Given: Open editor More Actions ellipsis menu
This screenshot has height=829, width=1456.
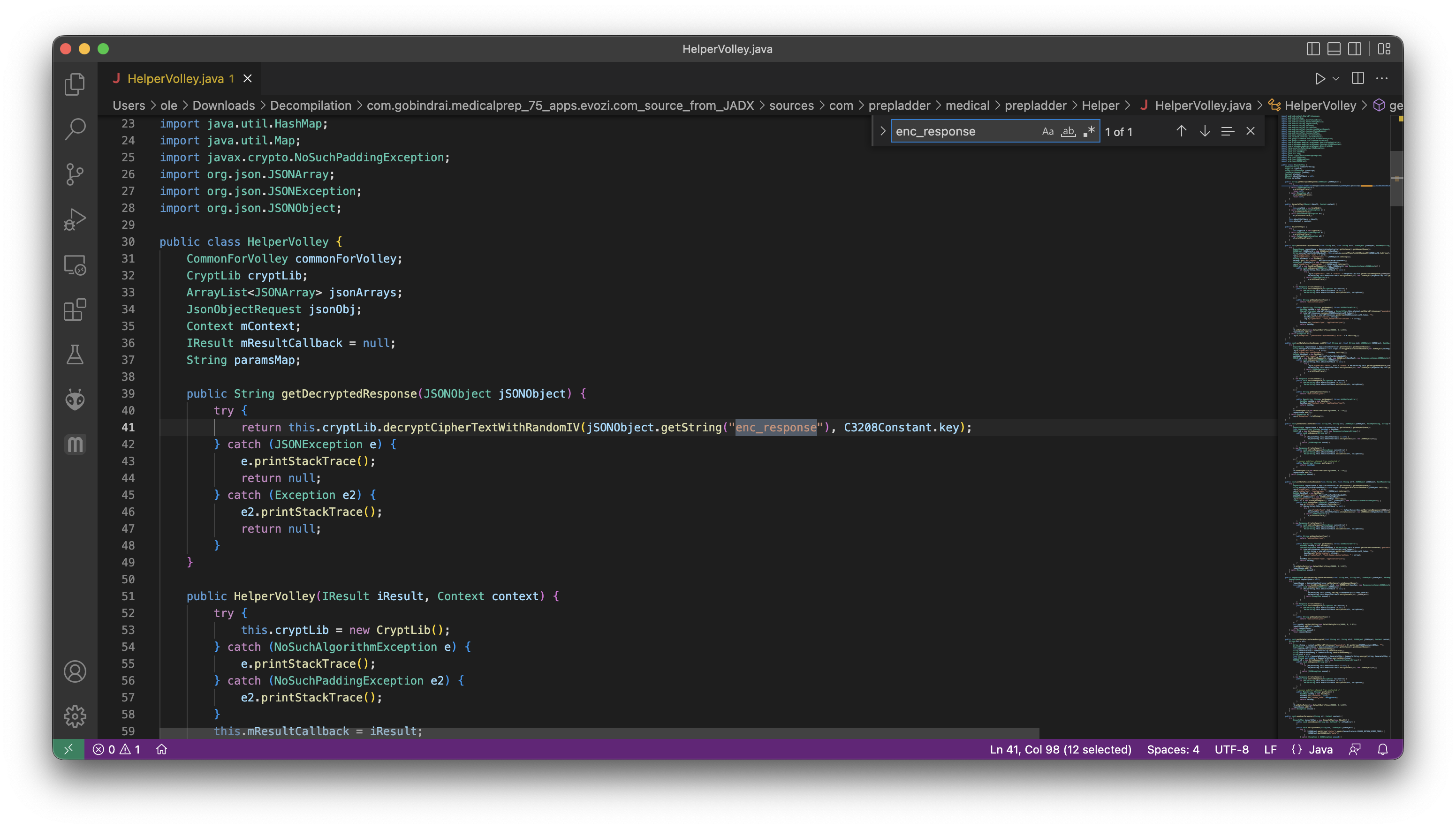Looking at the screenshot, I should click(1382, 79).
